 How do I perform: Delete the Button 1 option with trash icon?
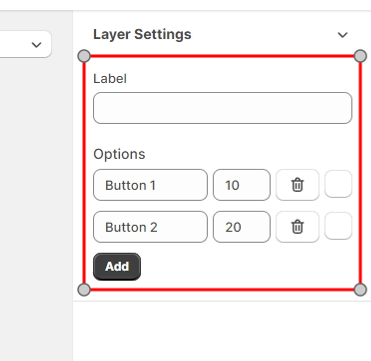pos(297,185)
